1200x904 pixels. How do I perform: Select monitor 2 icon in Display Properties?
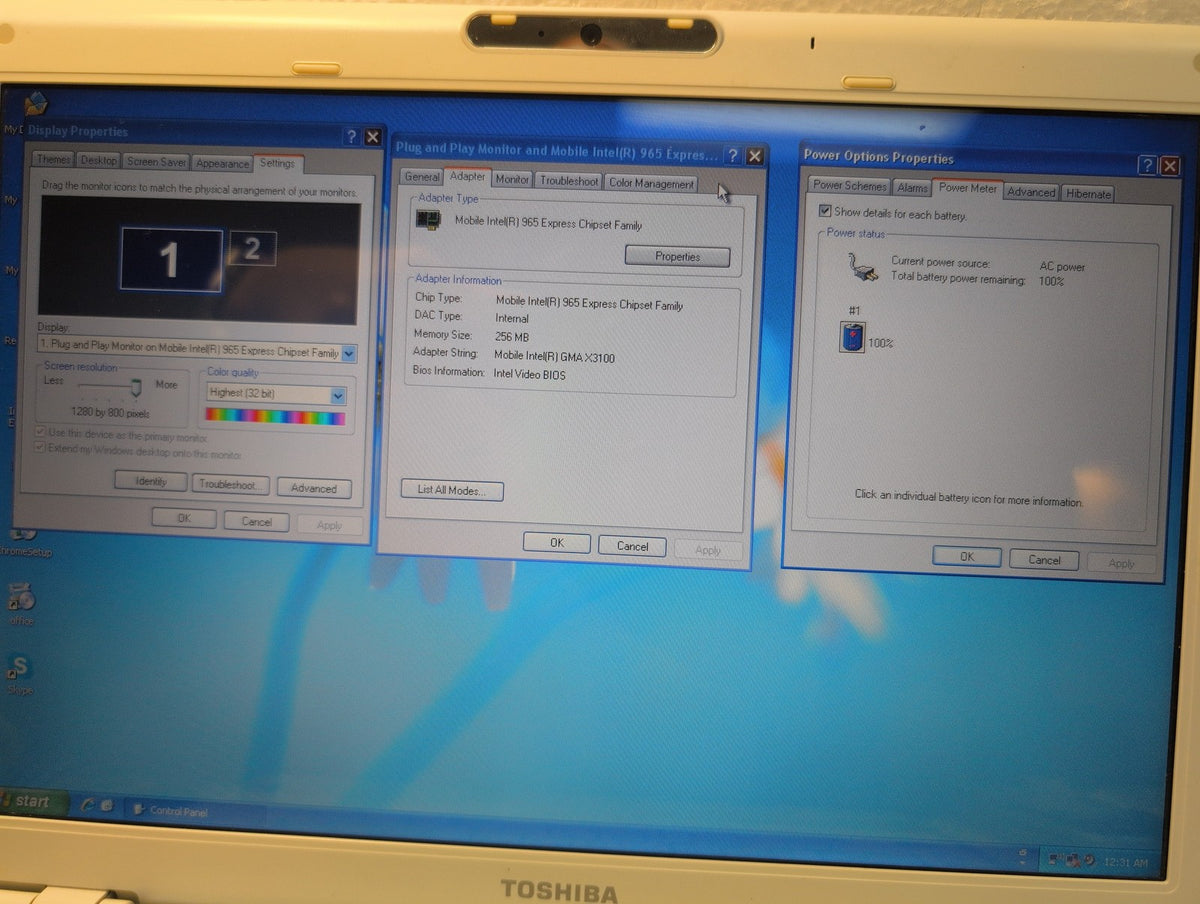tap(252, 249)
